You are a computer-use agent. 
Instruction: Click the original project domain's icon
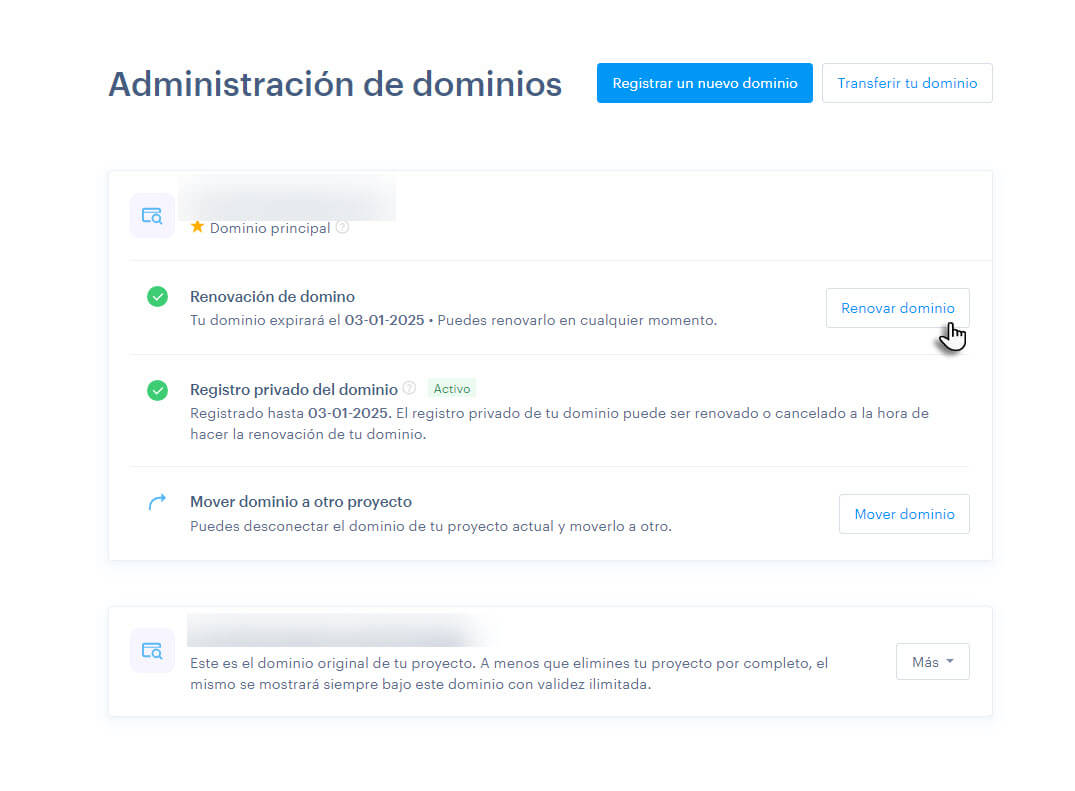click(x=152, y=651)
